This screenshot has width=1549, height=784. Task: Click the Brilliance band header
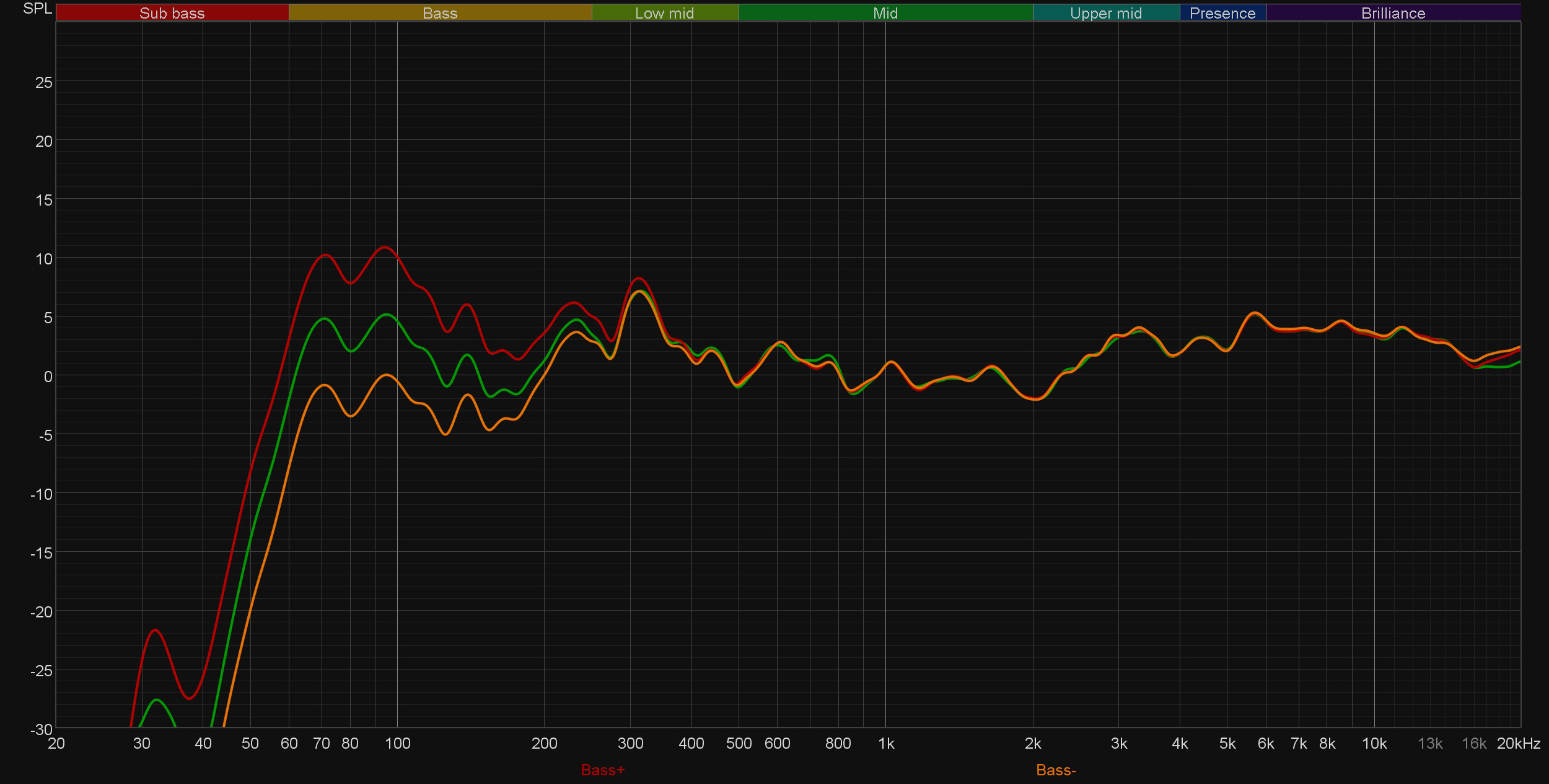[x=1393, y=12]
